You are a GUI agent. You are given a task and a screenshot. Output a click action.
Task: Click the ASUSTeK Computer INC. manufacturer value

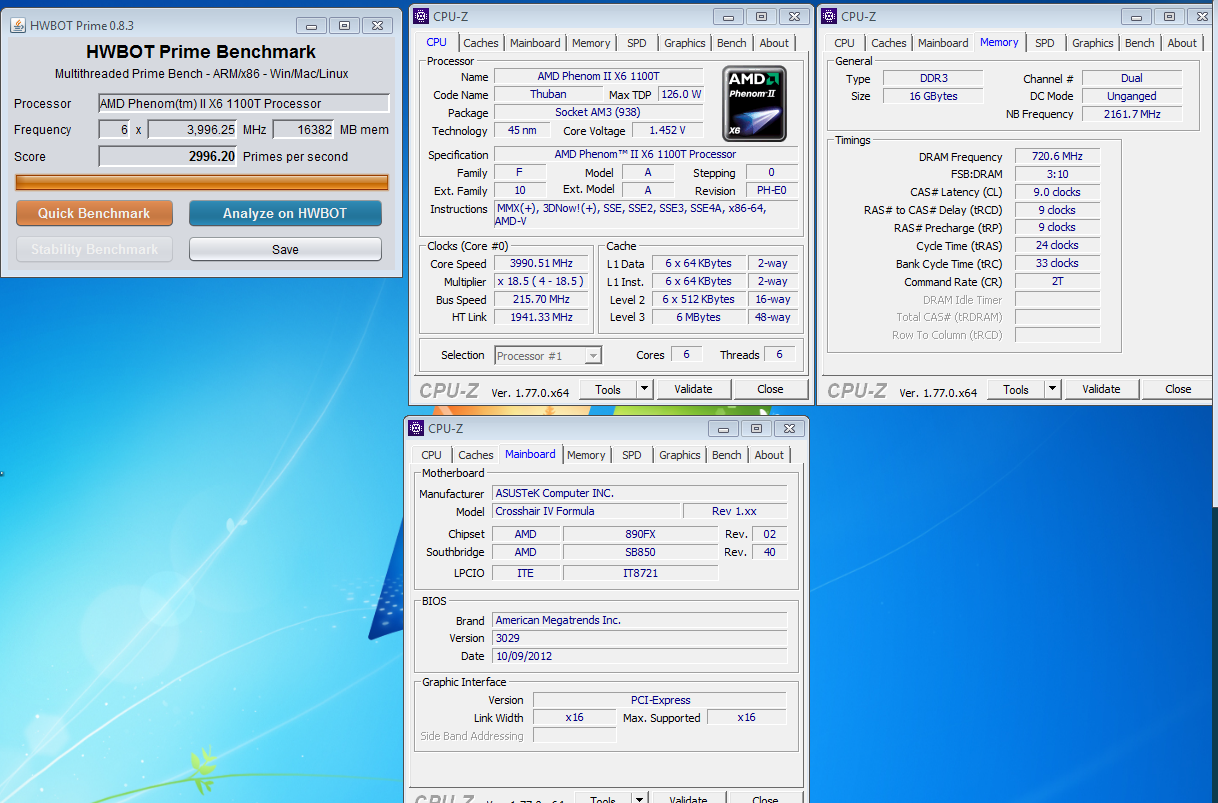click(x=640, y=494)
